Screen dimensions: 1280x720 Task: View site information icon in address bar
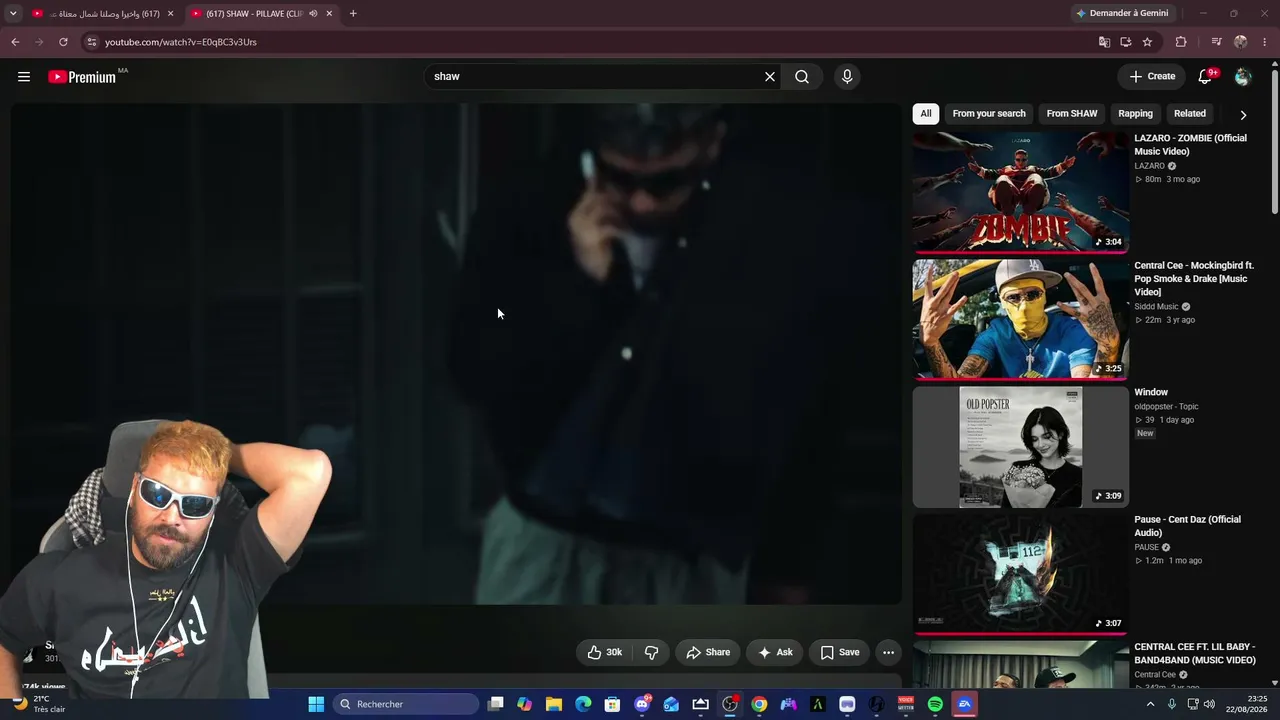point(91,42)
